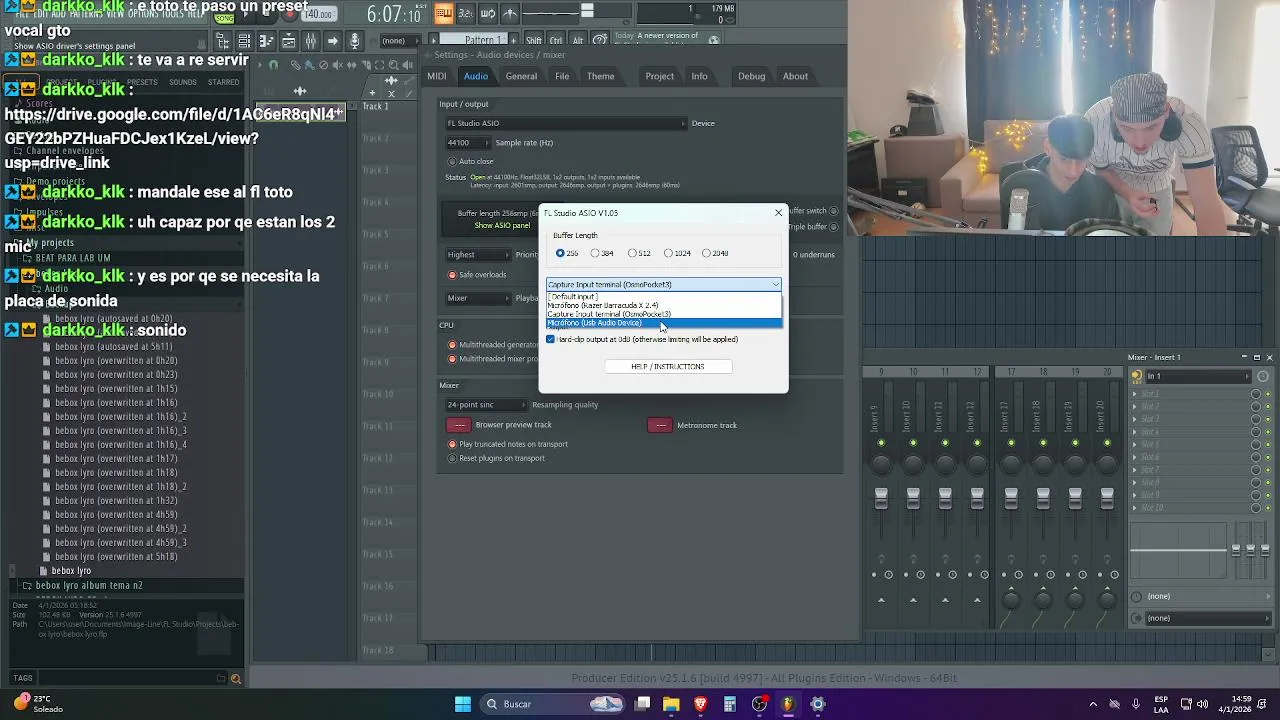The width and height of the screenshot is (1280, 720).
Task: Expand Slot 1 in the mixer insert
Action: click(x=1135, y=394)
